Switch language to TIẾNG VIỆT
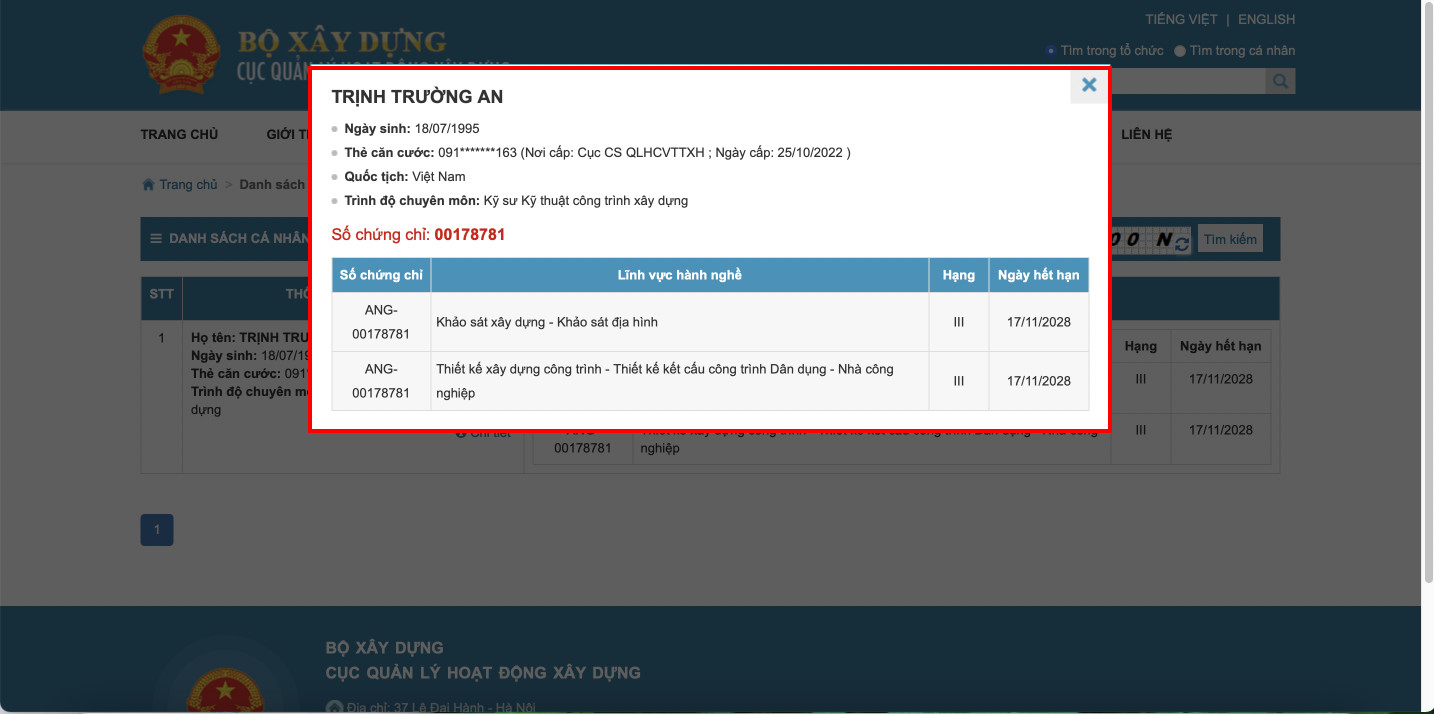The width and height of the screenshot is (1434, 714). point(1181,19)
